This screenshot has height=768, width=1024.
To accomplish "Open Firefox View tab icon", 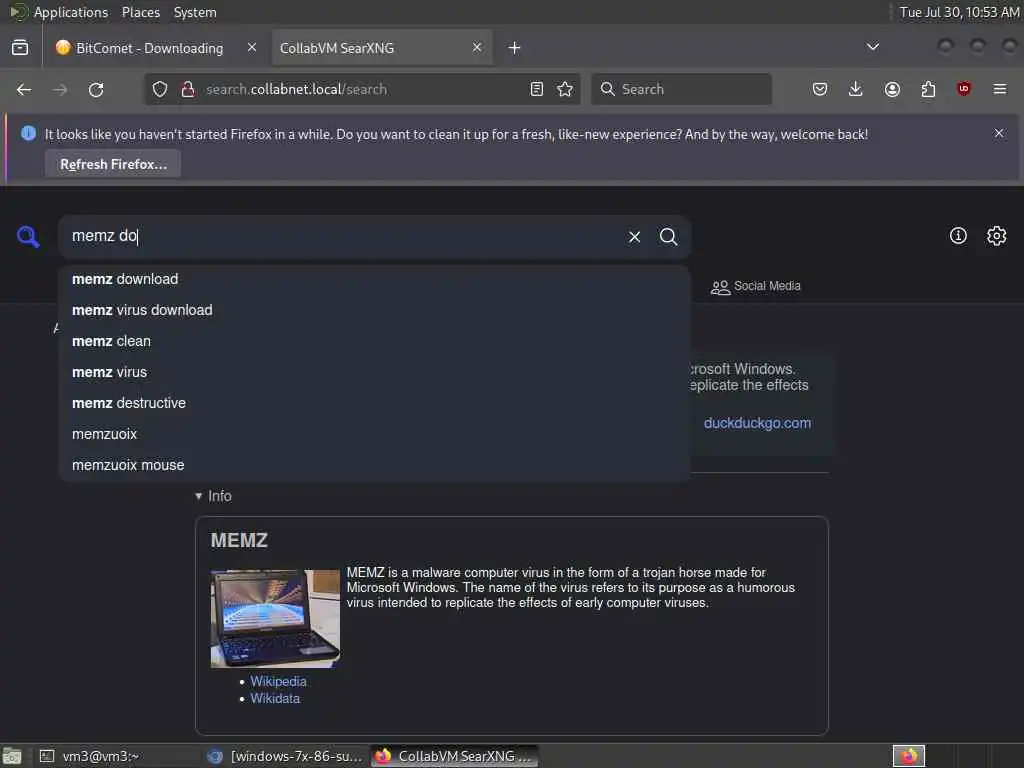I will tap(20, 48).
